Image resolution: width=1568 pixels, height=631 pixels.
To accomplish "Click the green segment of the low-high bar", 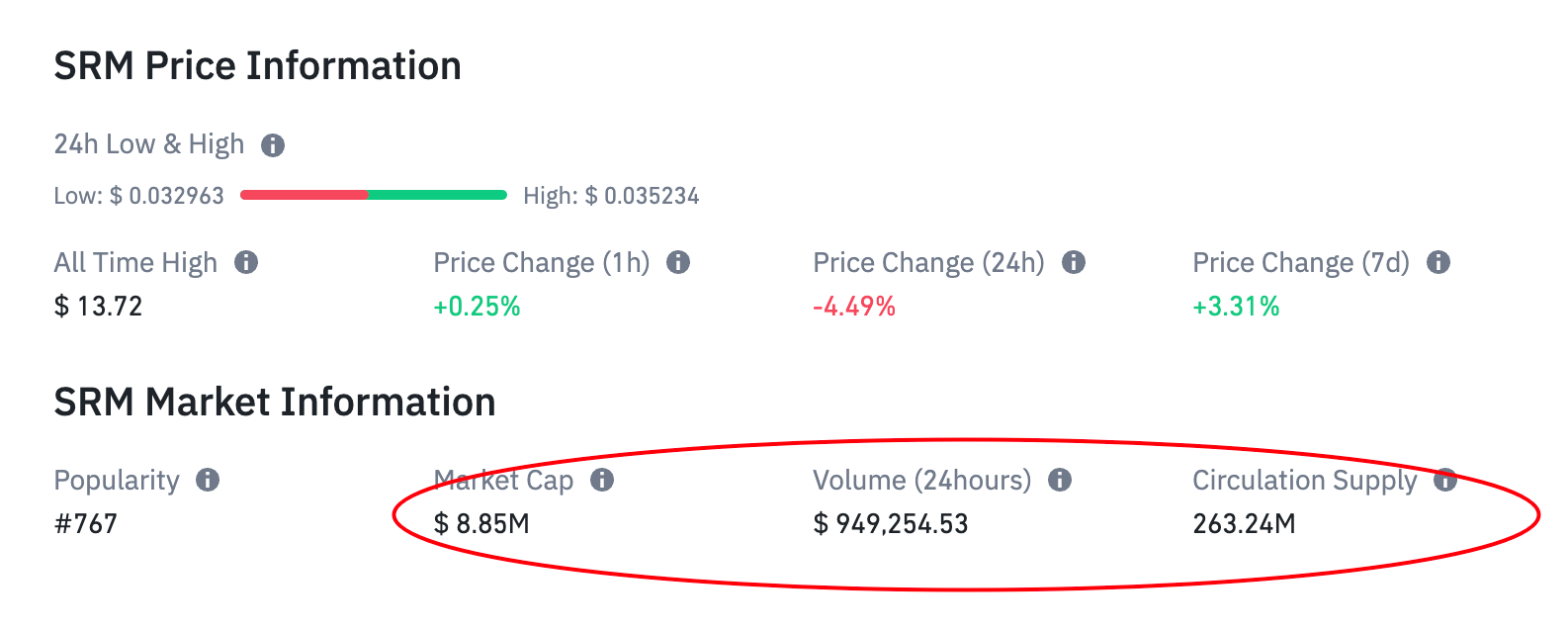I will click(437, 195).
